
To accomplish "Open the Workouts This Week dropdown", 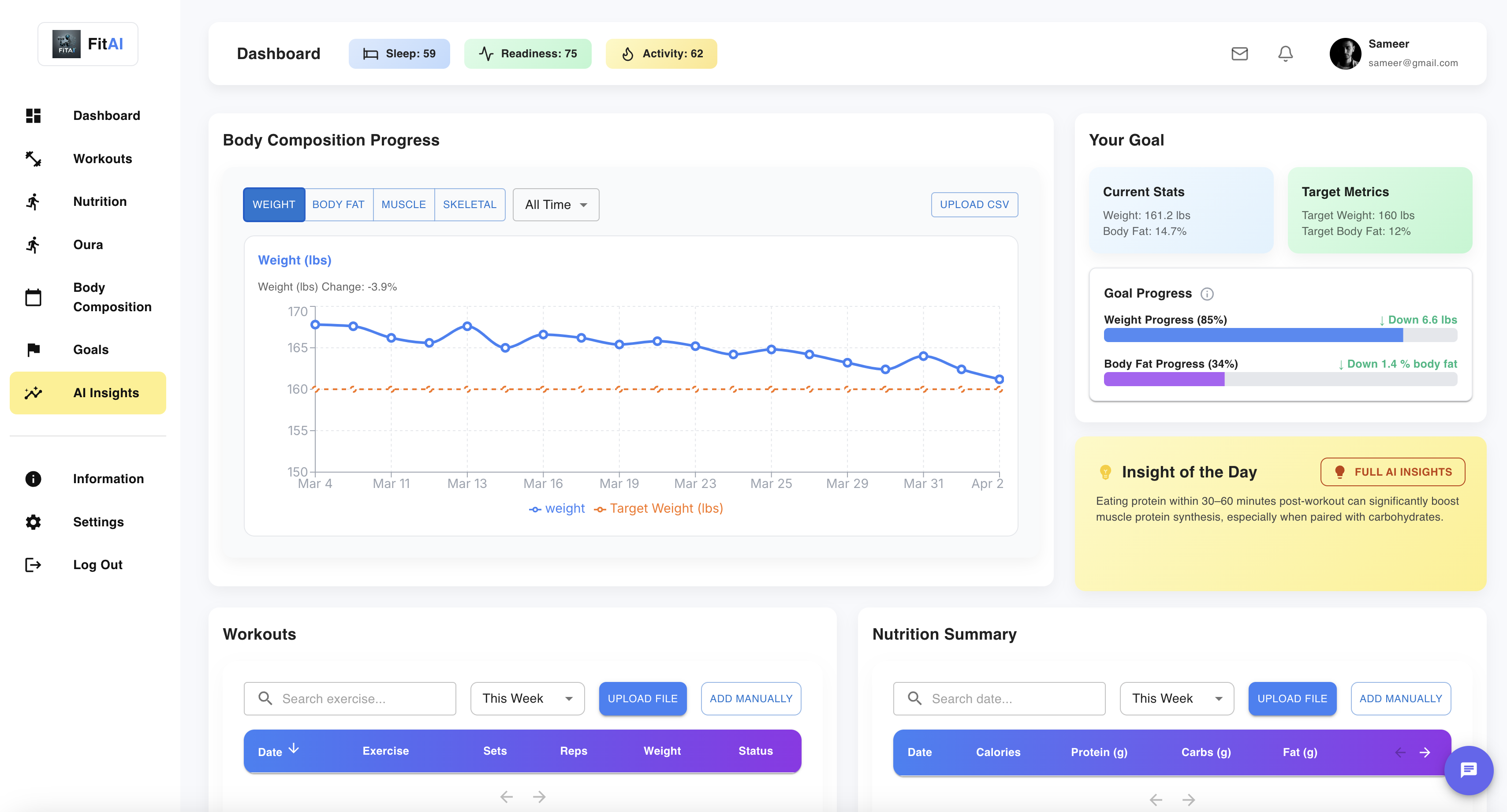I will pyautogui.click(x=527, y=699).
